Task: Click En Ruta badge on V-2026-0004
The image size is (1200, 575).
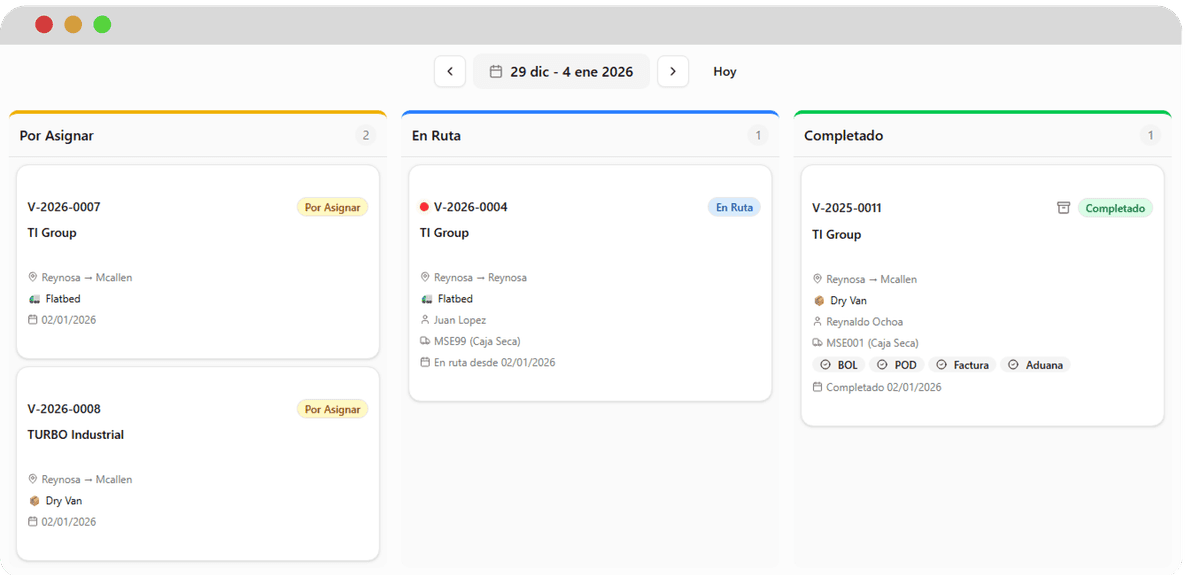Action: point(734,207)
